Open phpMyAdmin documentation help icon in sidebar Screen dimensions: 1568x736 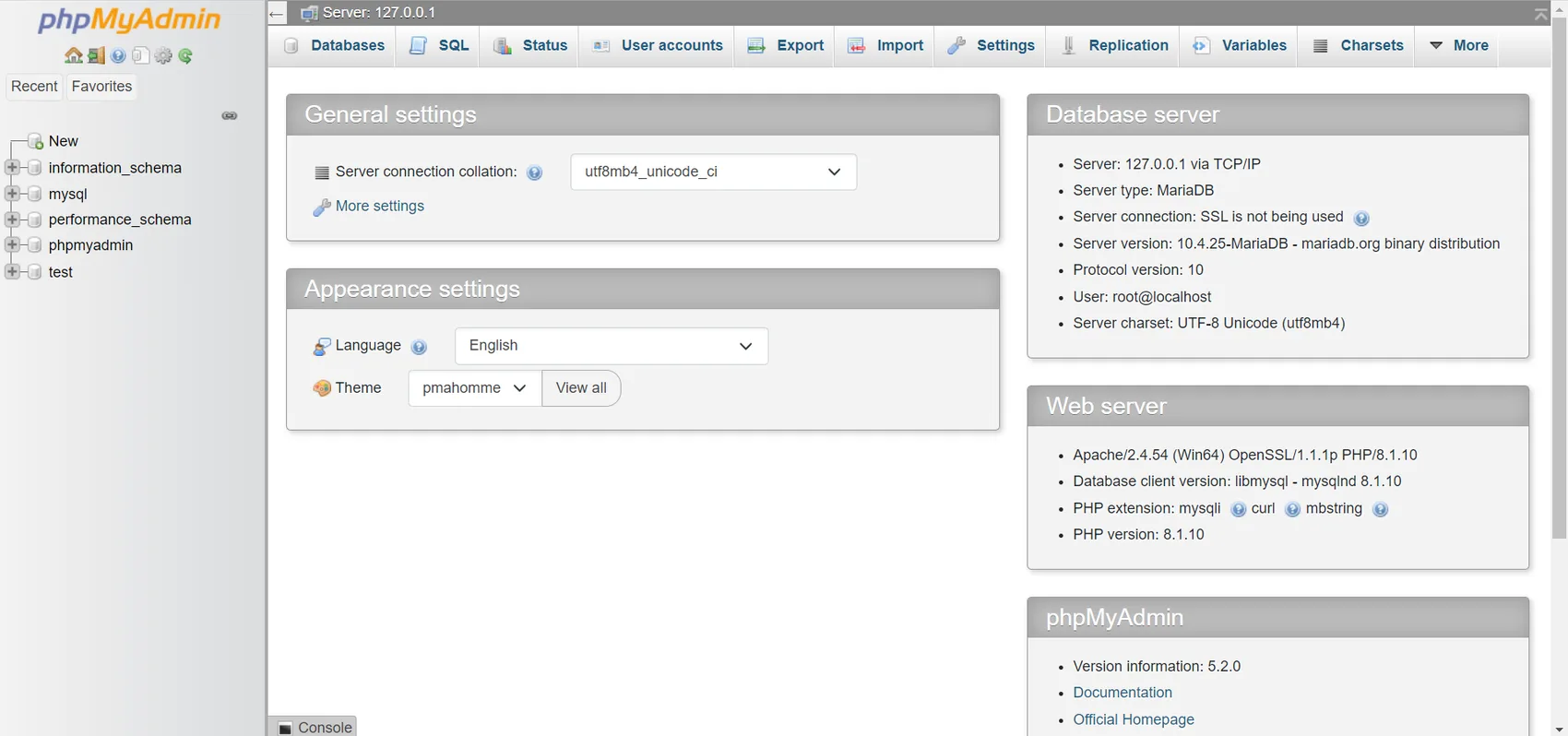pyautogui.click(x=118, y=56)
